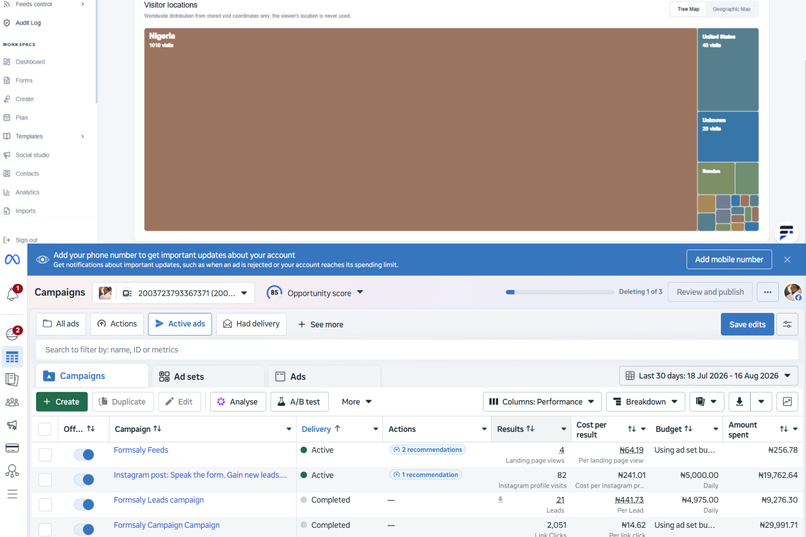Toggle off the Formsaly Feeds campaign
806x537 pixels.
pos(84,454)
